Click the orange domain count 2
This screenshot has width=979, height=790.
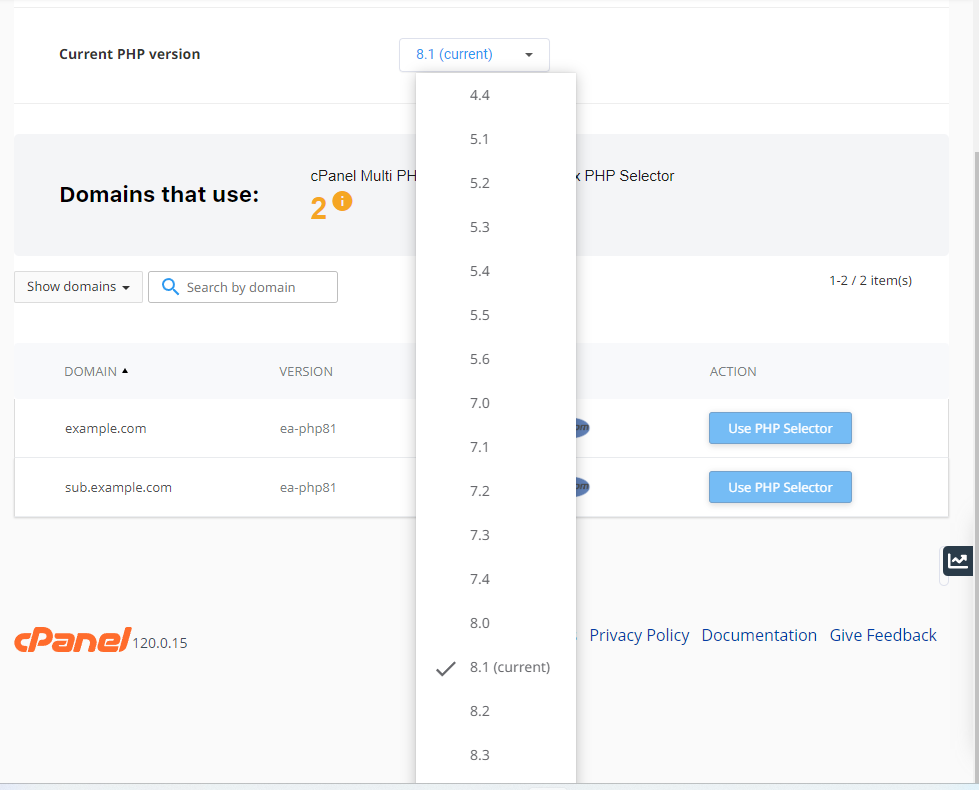pyautogui.click(x=318, y=209)
